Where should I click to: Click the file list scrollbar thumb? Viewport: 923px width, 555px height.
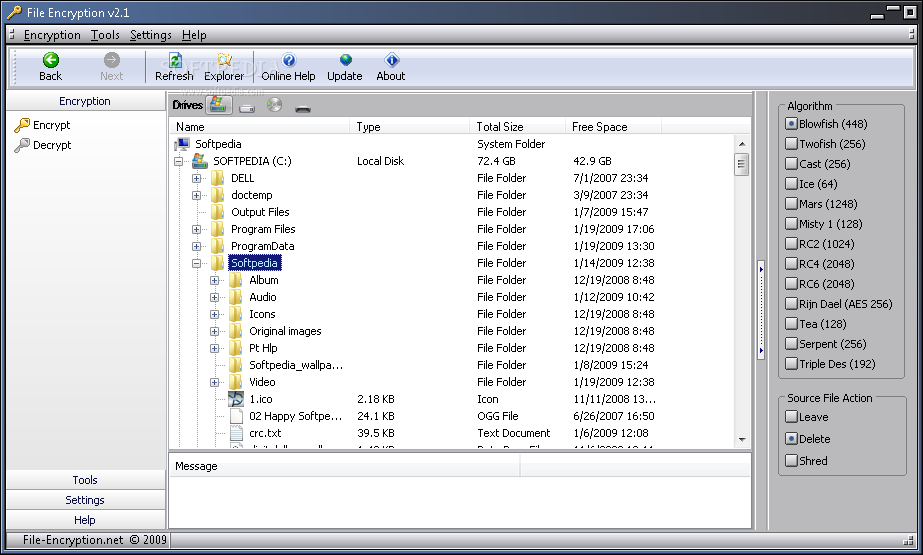tap(742, 164)
